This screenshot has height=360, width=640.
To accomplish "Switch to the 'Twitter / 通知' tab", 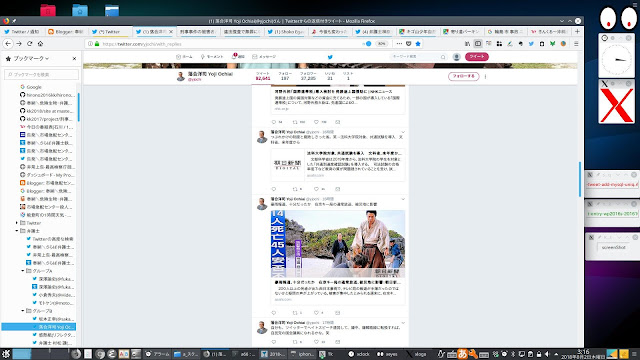I will (x=22, y=31).
